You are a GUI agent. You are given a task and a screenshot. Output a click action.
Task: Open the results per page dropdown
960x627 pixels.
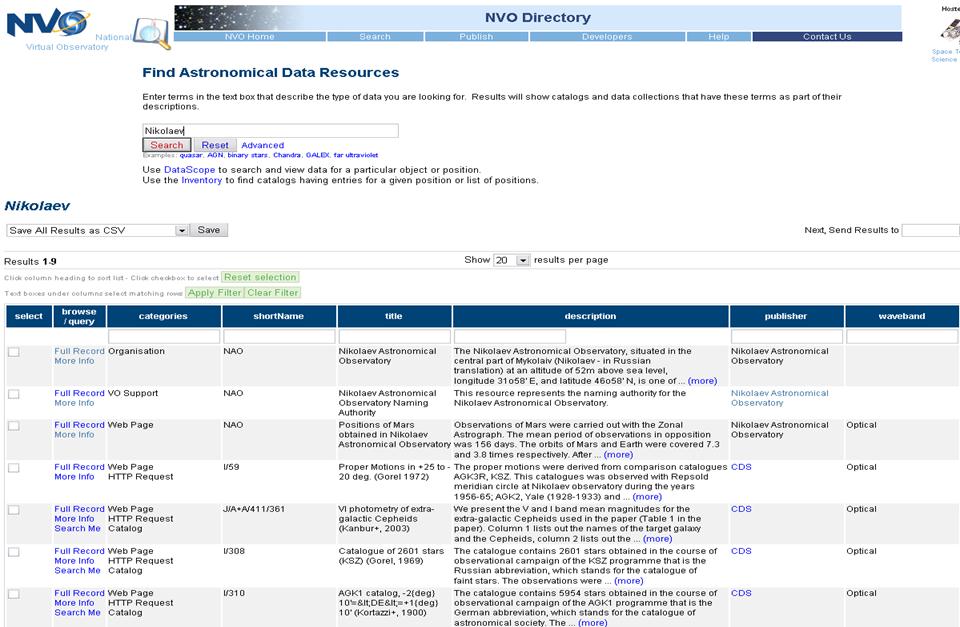coord(511,260)
